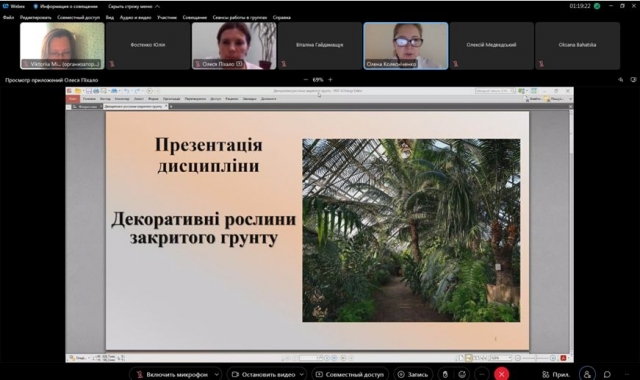Start recording with the Запись button

(413, 374)
